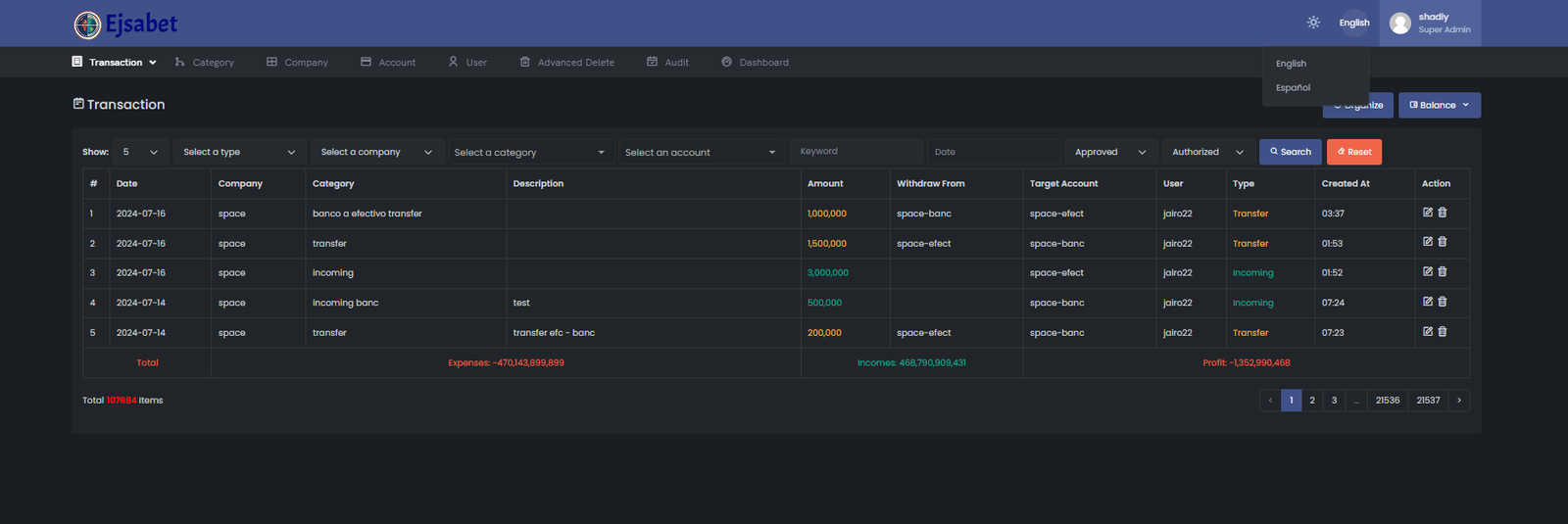Image resolution: width=1568 pixels, height=524 pixels.
Task: Click the blue Search button
Action: [x=1290, y=152]
